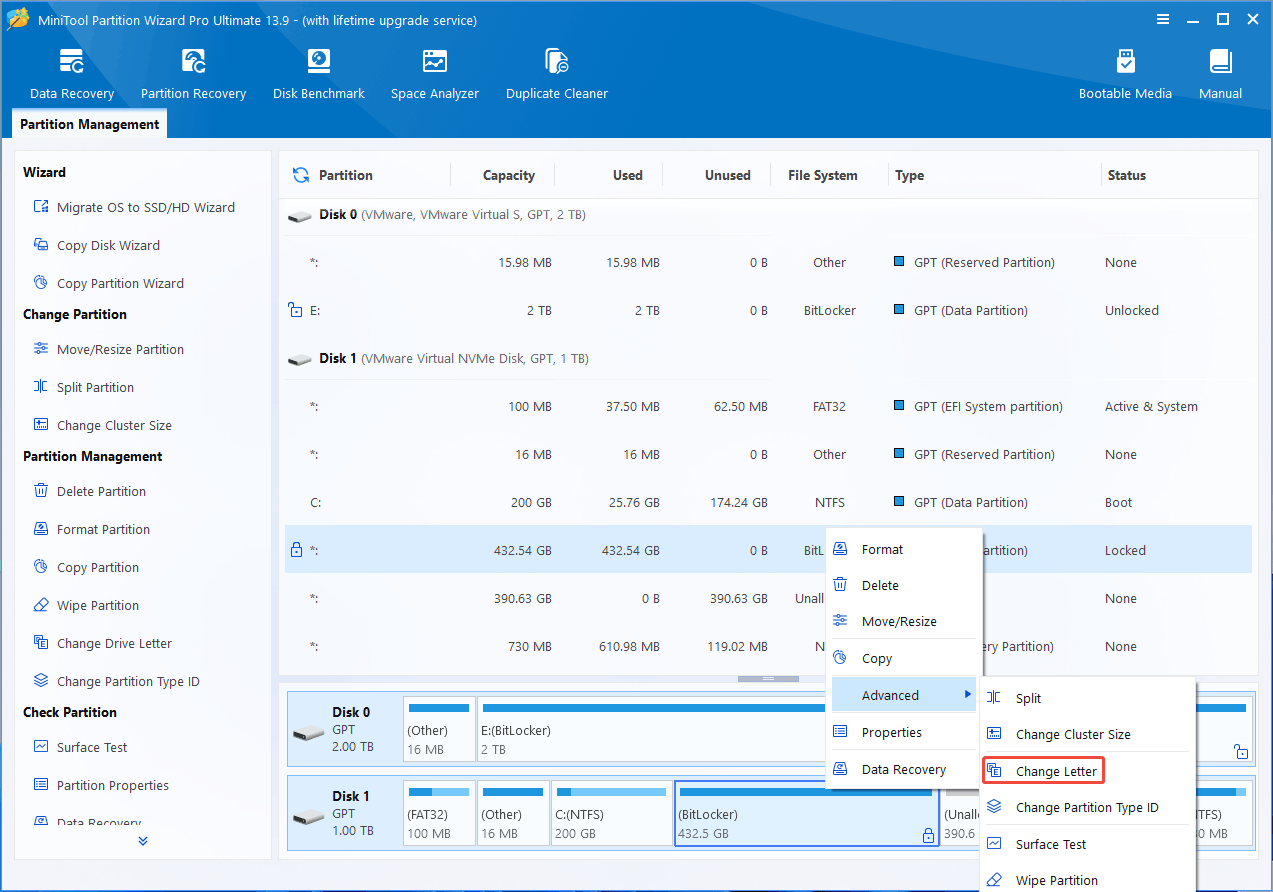Open Partition Properties in the sidebar

102,786
